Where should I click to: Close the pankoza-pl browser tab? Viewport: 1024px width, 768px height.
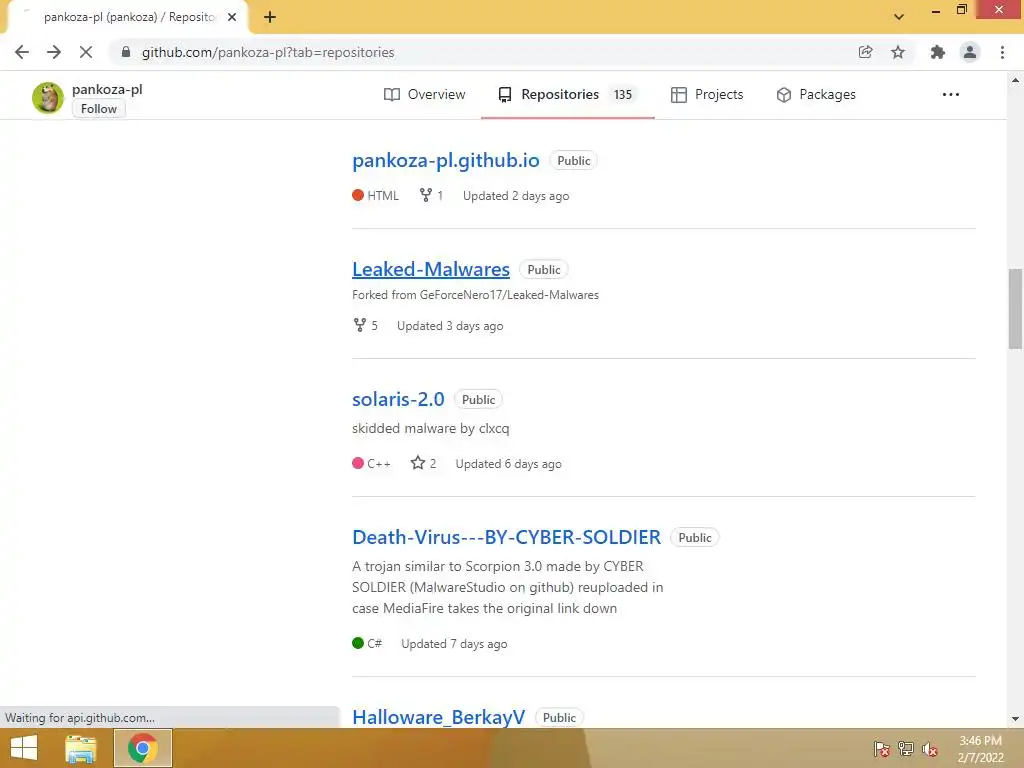coord(232,17)
